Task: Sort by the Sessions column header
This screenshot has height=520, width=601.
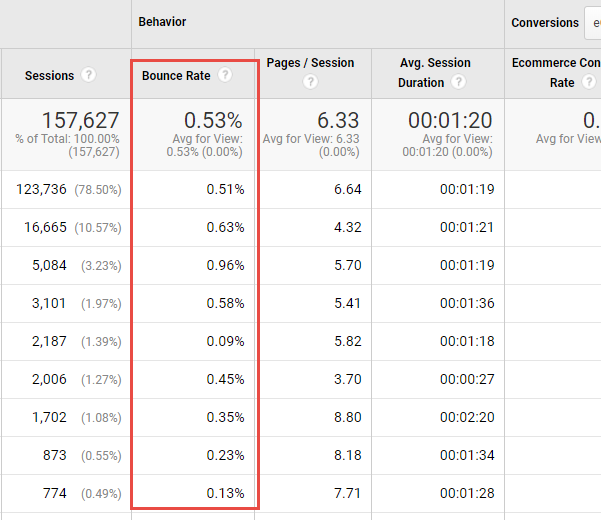Action: pyautogui.click(x=49, y=76)
